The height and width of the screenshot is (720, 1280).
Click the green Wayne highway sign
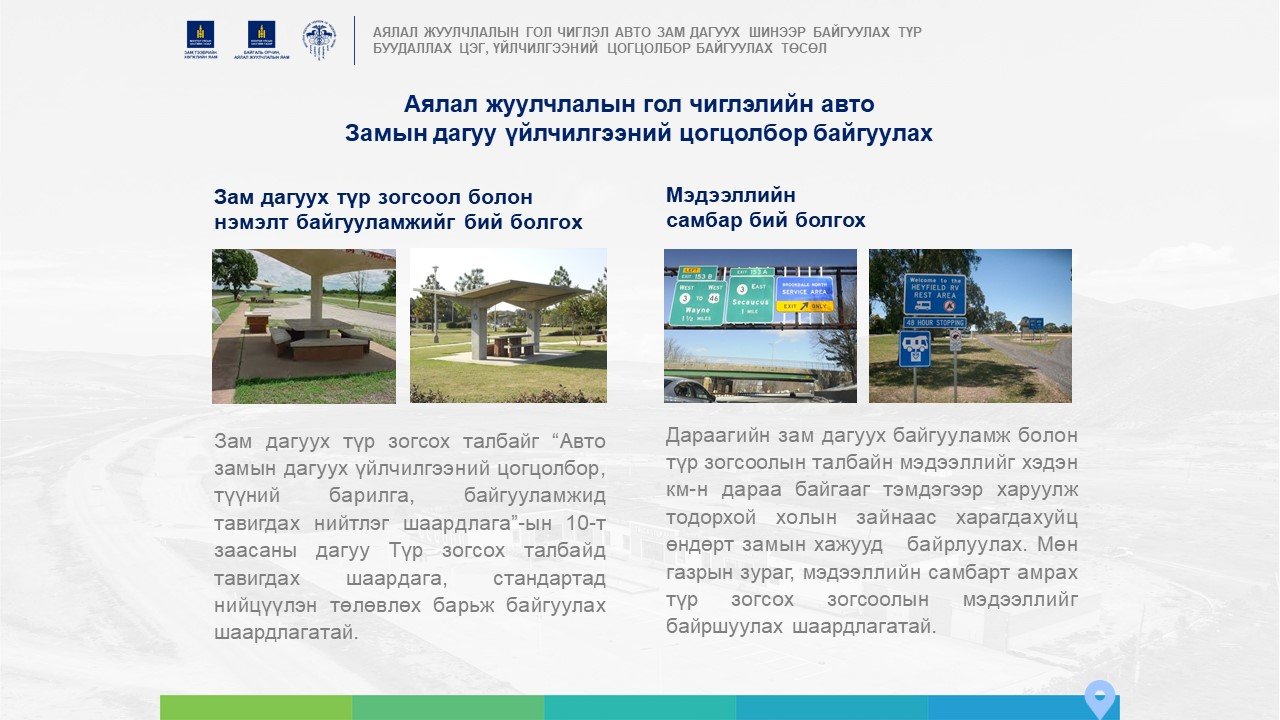click(697, 296)
